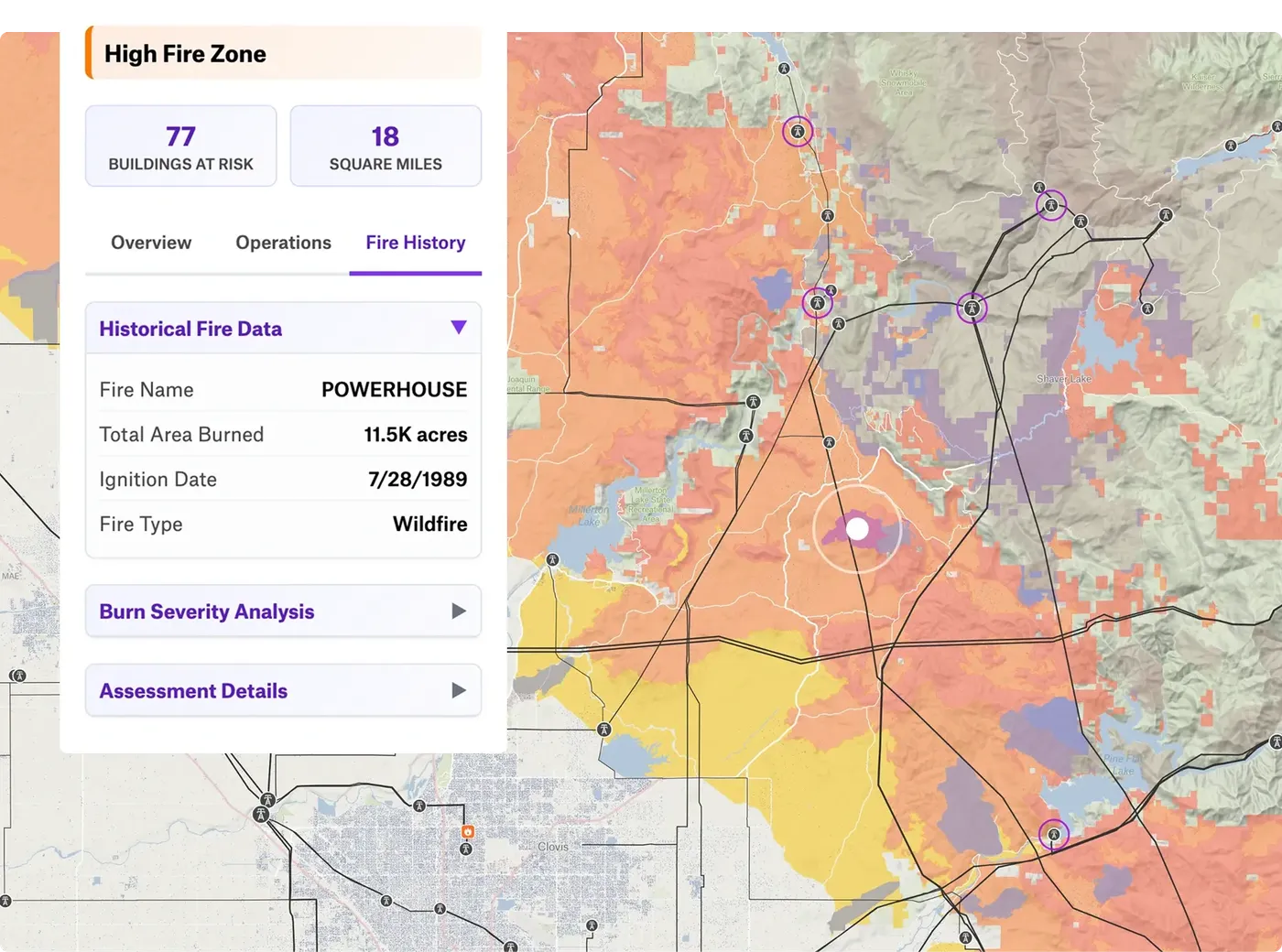
Task: Click the High Fire Zone title
Action: coord(185,54)
